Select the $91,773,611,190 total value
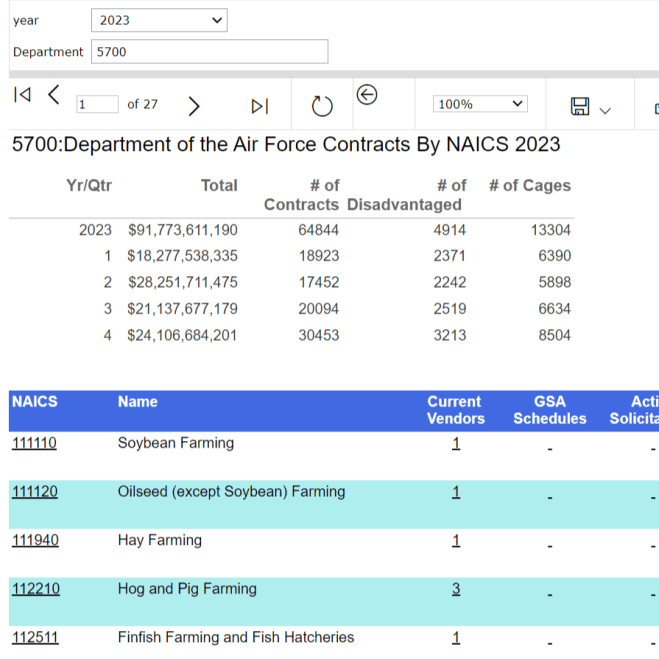 (x=183, y=230)
